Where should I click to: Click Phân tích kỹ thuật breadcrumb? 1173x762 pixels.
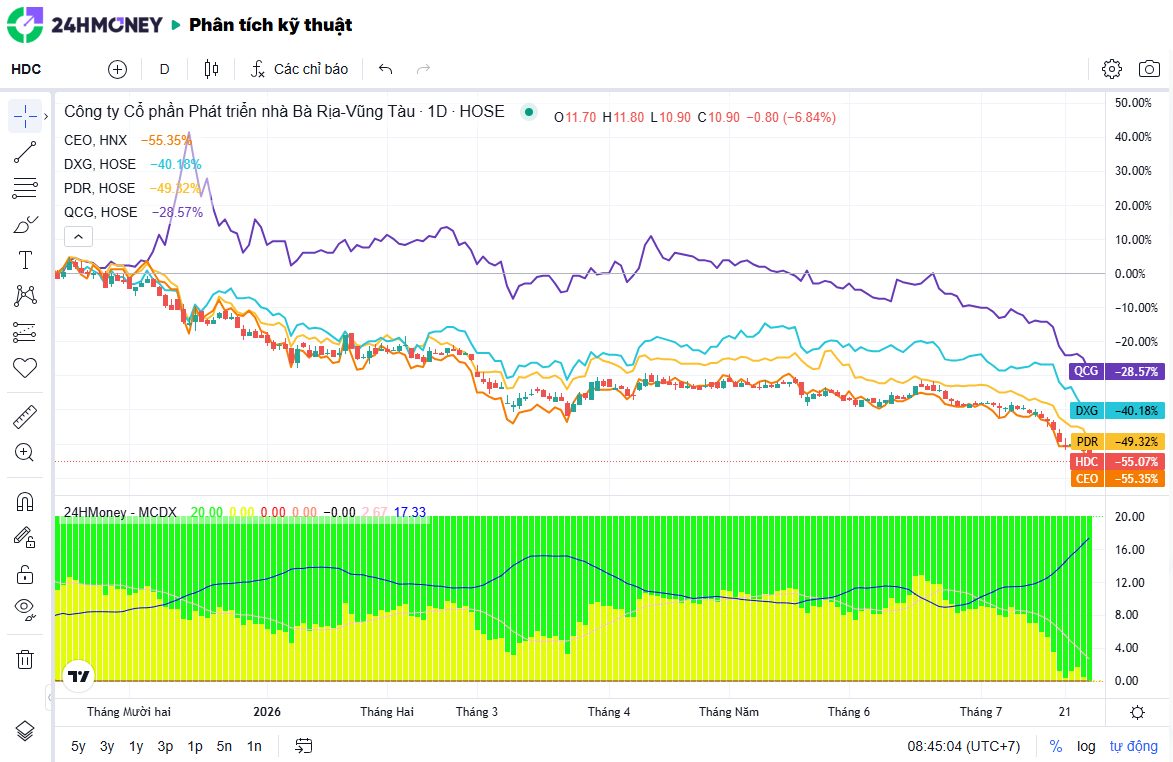click(x=271, y=25)
